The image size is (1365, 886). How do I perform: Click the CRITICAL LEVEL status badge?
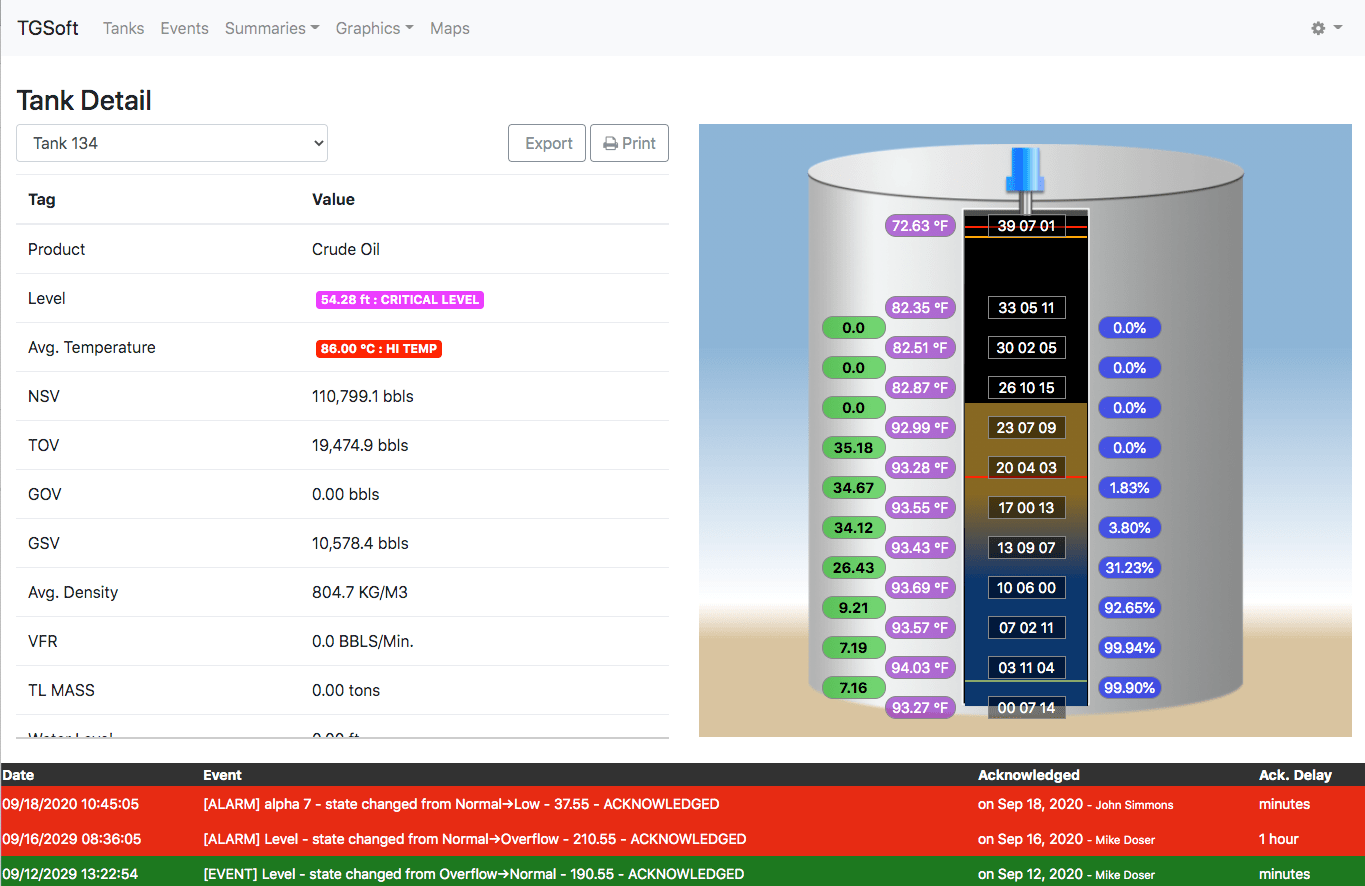(400, 300)
